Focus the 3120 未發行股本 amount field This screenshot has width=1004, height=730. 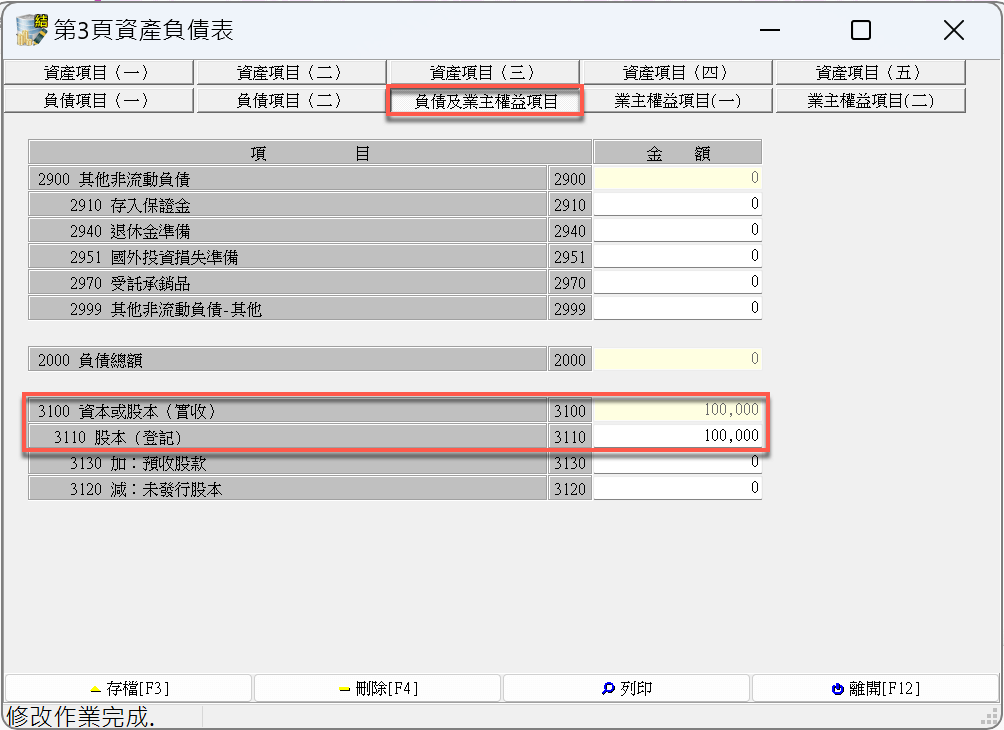click(677, 489)
